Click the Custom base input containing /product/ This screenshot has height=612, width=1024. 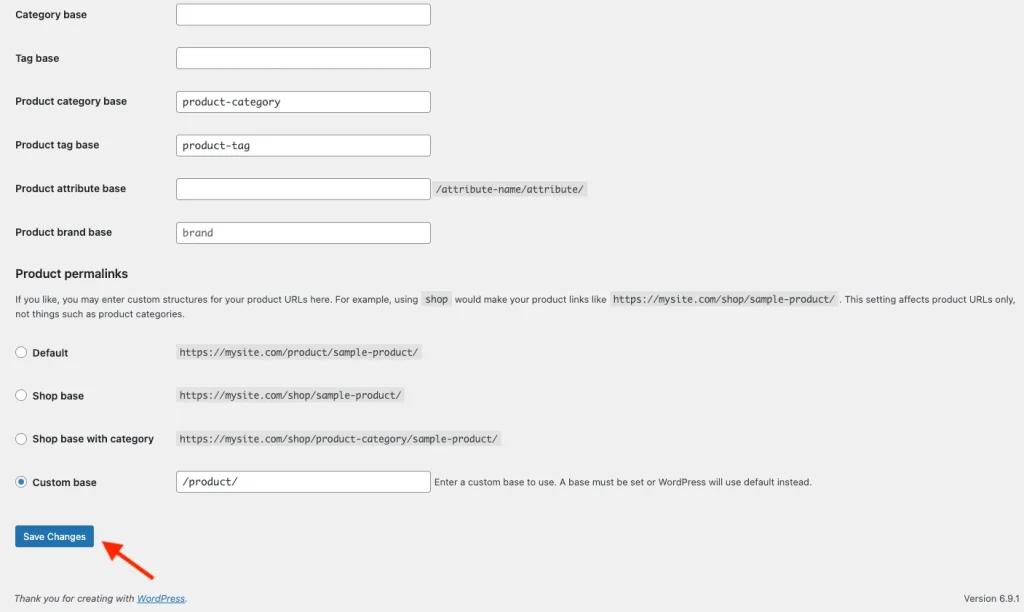(302, 481)
